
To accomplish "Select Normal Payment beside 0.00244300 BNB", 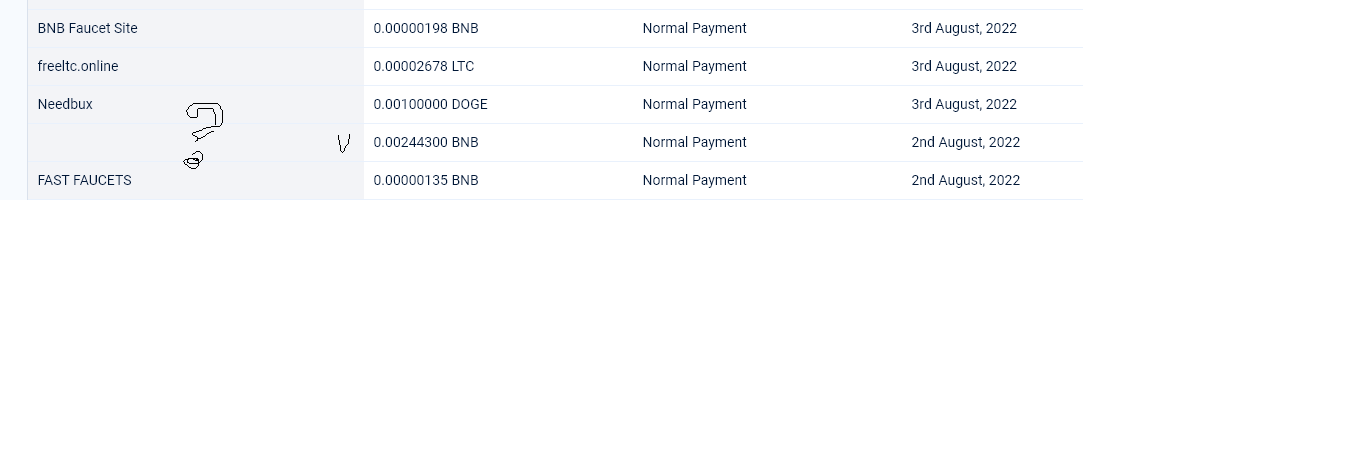I will coord(695,142).
